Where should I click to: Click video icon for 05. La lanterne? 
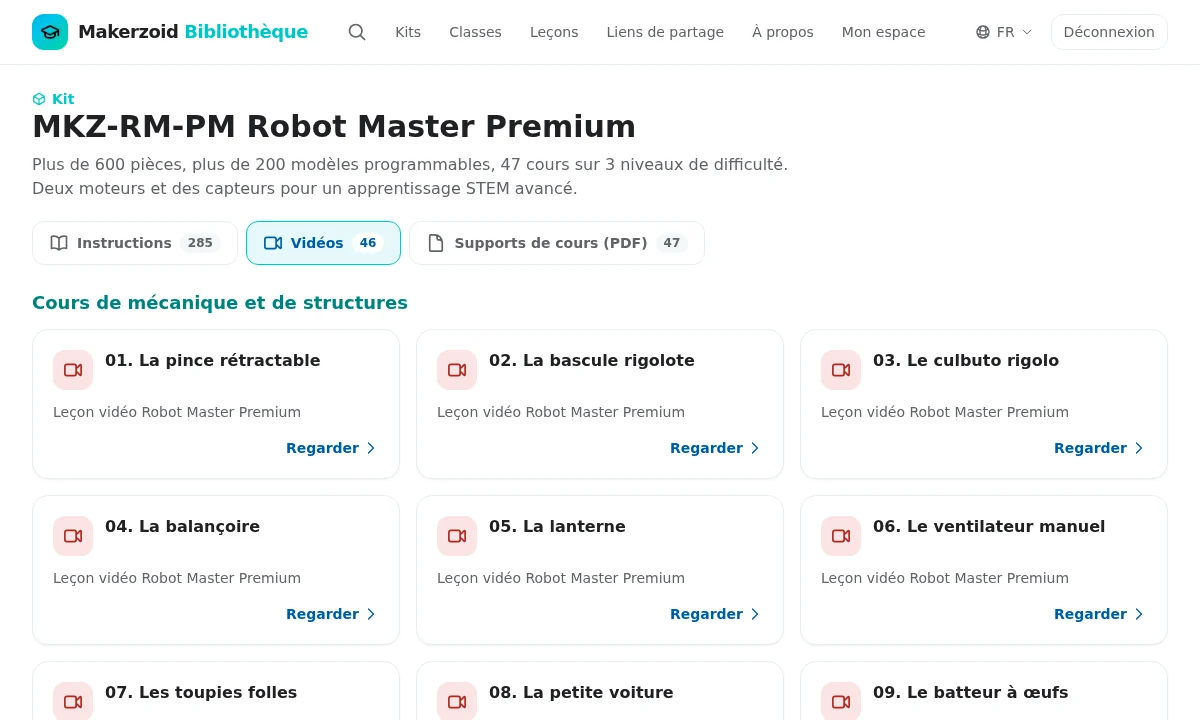pos(457,536)
